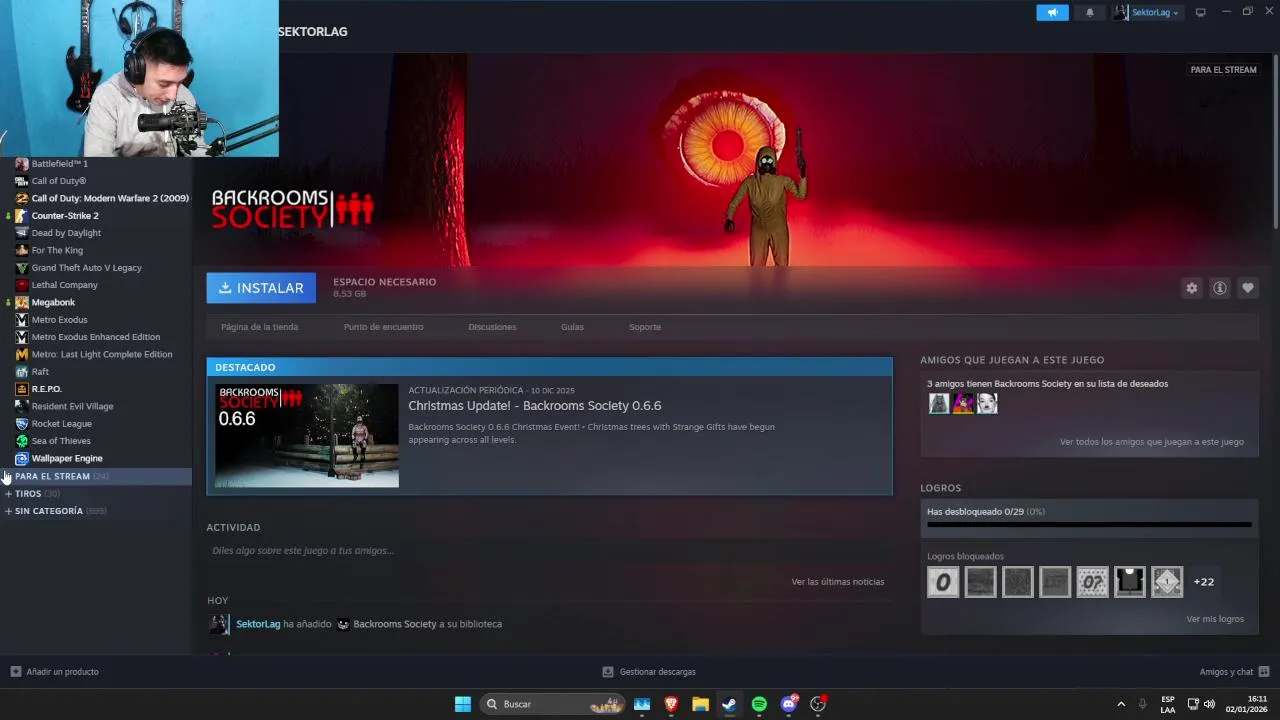Click the third locked achievement icon
This screenshot has height=720, width=1280.
click(x=1018, y=582)
